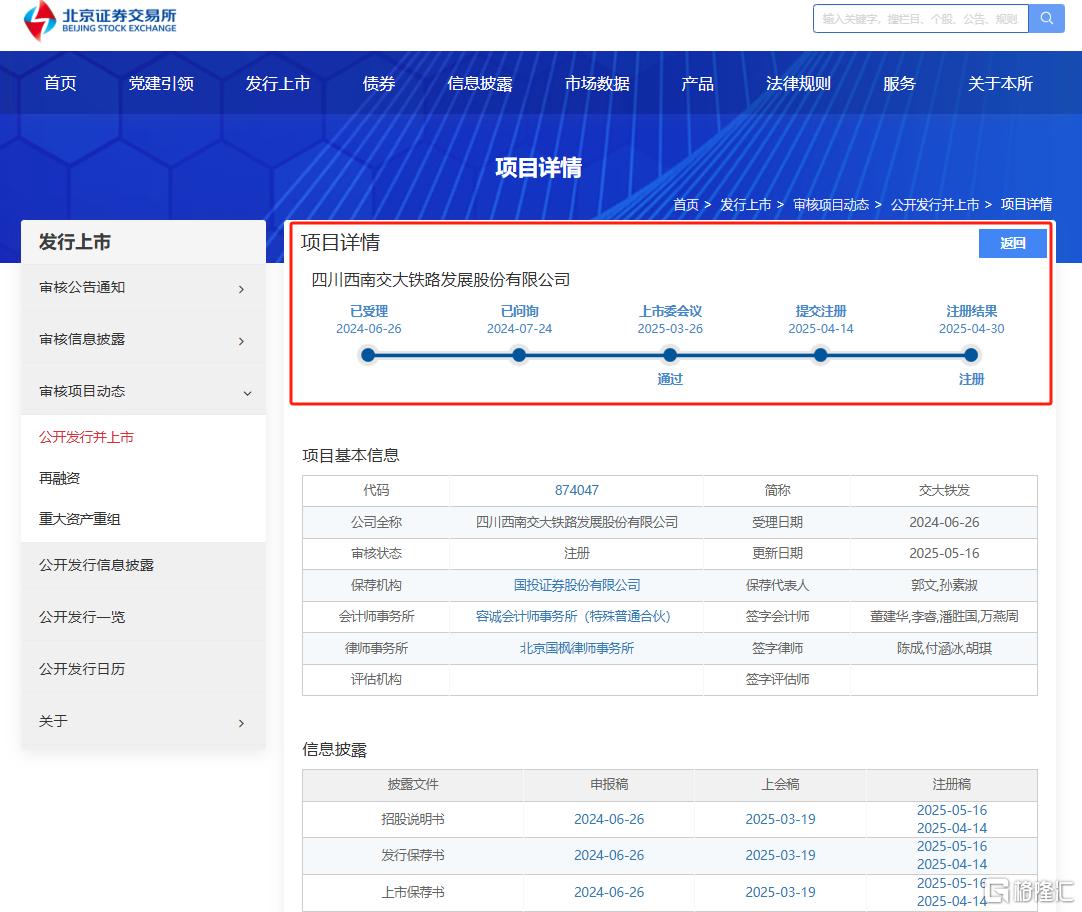Open the 债券 navigation item
This screenshot has height=912, width=1082.
379,83
